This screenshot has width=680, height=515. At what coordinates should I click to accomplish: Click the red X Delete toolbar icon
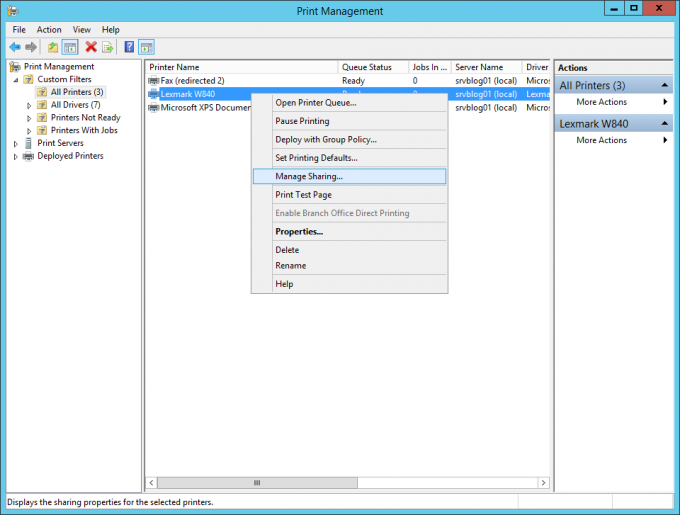tap(91, 47)
